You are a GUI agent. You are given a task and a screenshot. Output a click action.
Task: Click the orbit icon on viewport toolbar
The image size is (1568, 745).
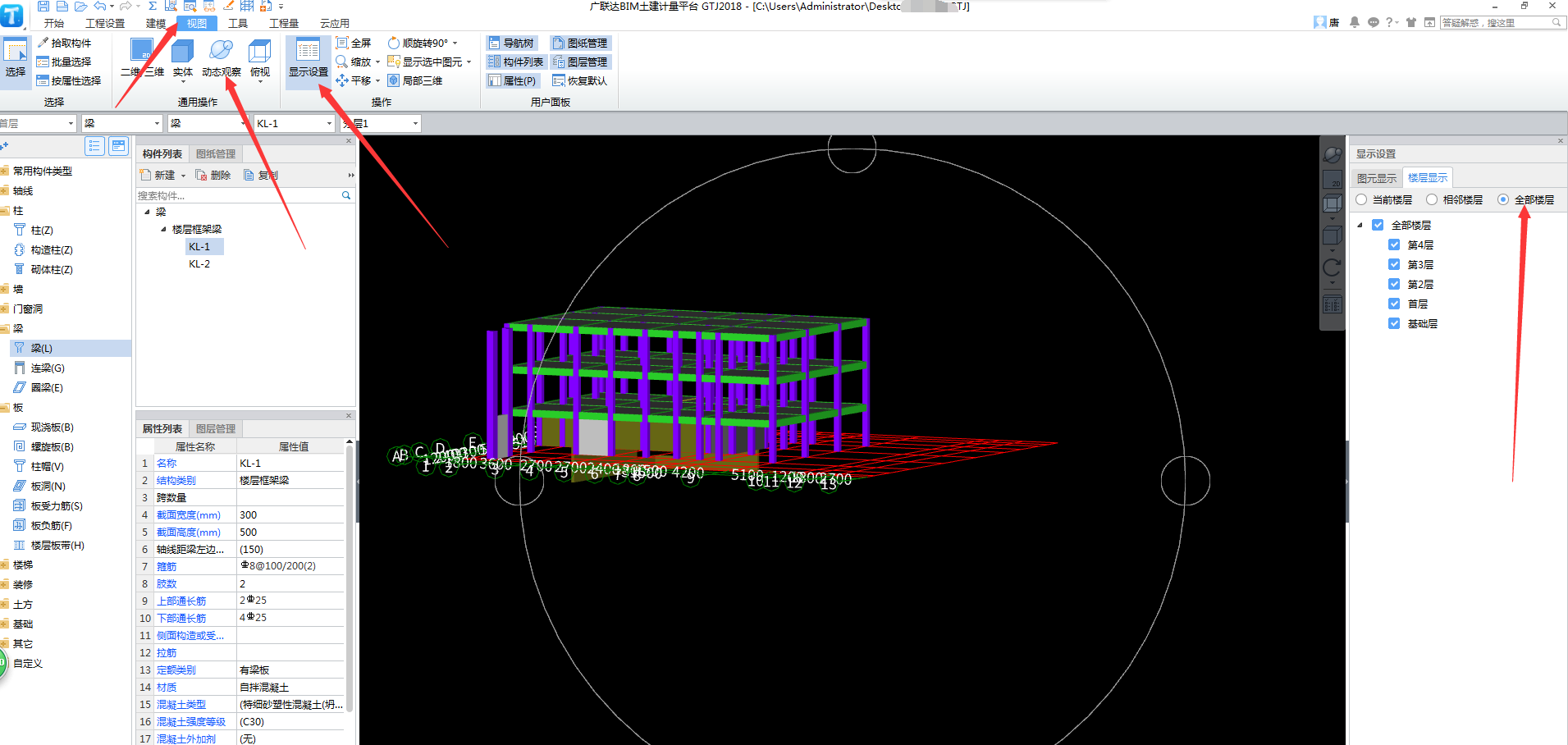click(x=1333, y=154)
